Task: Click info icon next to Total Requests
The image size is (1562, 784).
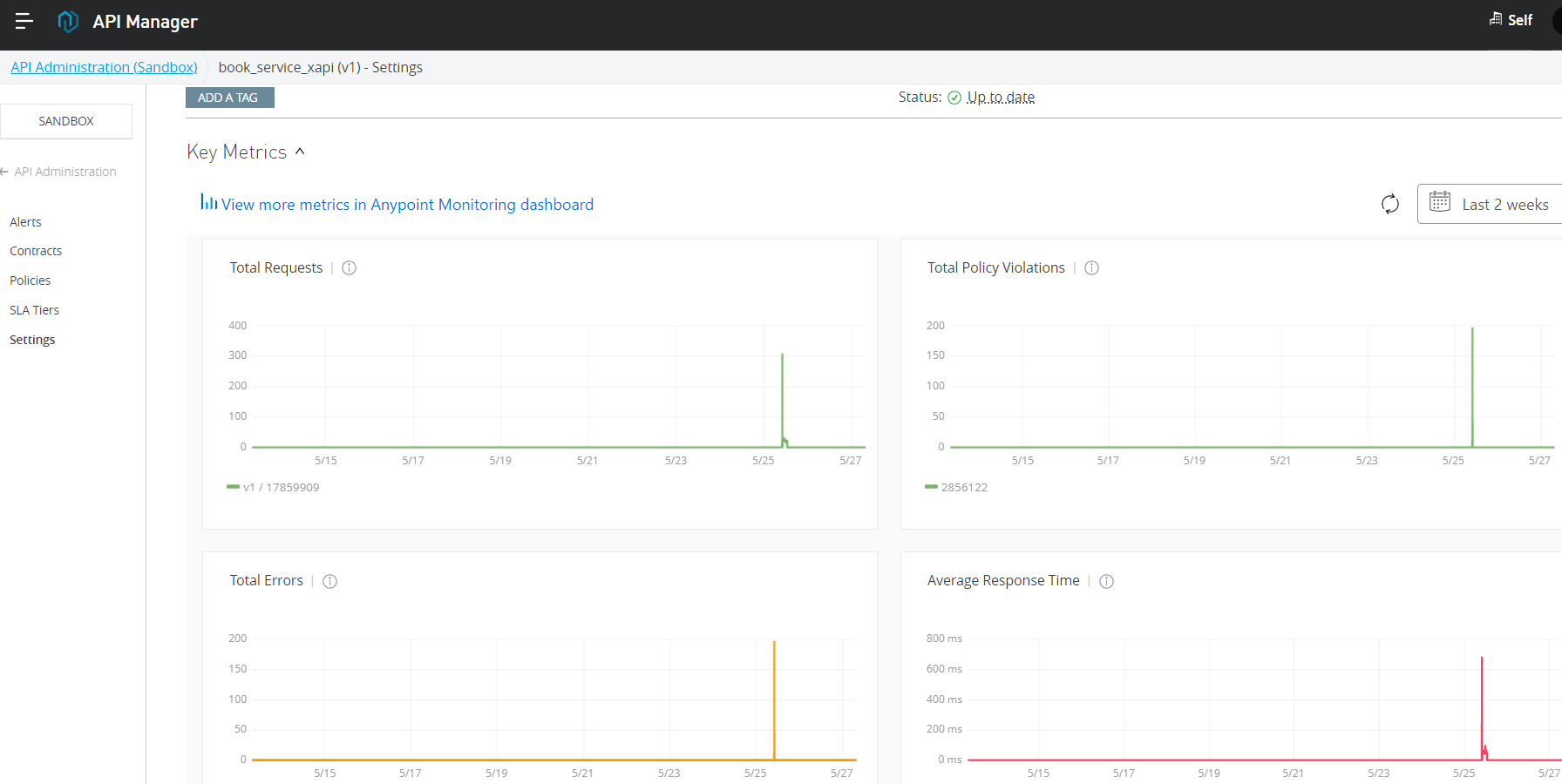Action: click(350, 268)
